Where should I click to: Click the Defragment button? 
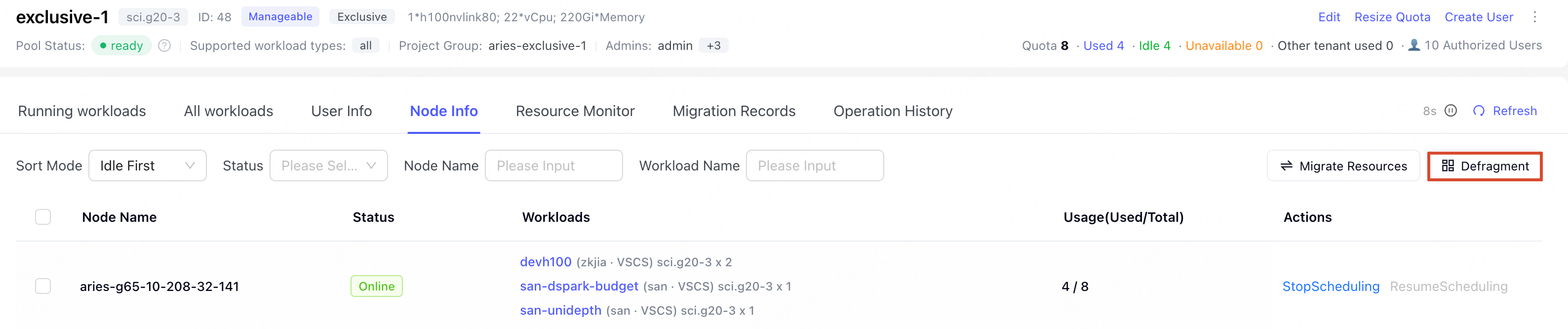point(1485,165)
